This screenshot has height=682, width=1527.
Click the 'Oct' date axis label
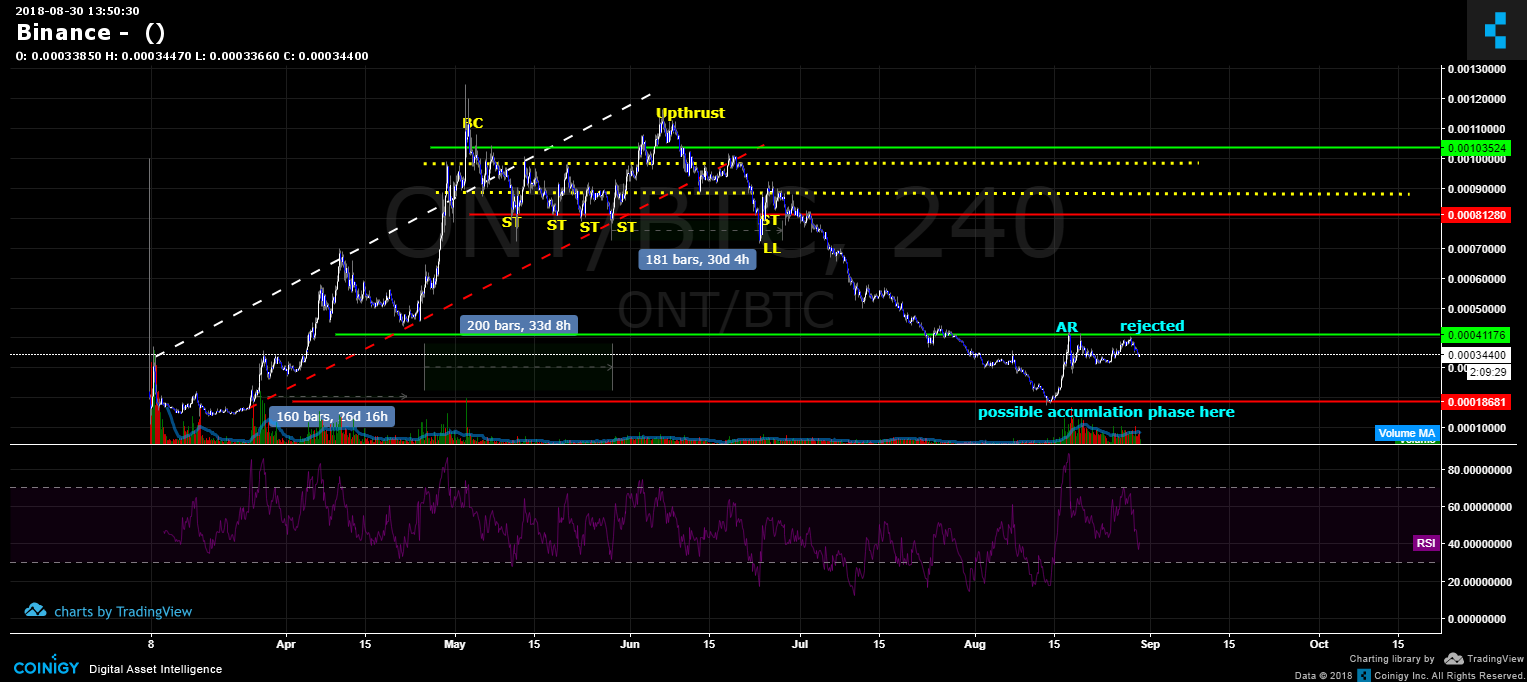pyautogui.click(x=1319, y=644)
